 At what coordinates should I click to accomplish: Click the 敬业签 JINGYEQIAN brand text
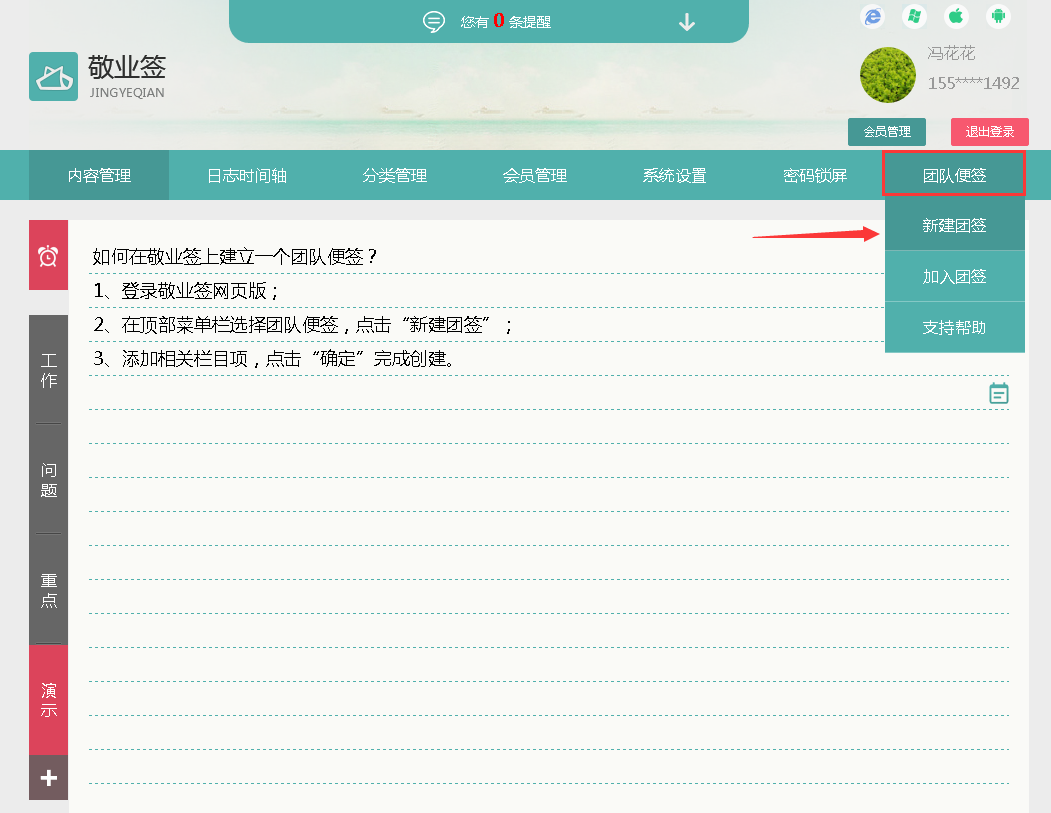coord(127,76)
